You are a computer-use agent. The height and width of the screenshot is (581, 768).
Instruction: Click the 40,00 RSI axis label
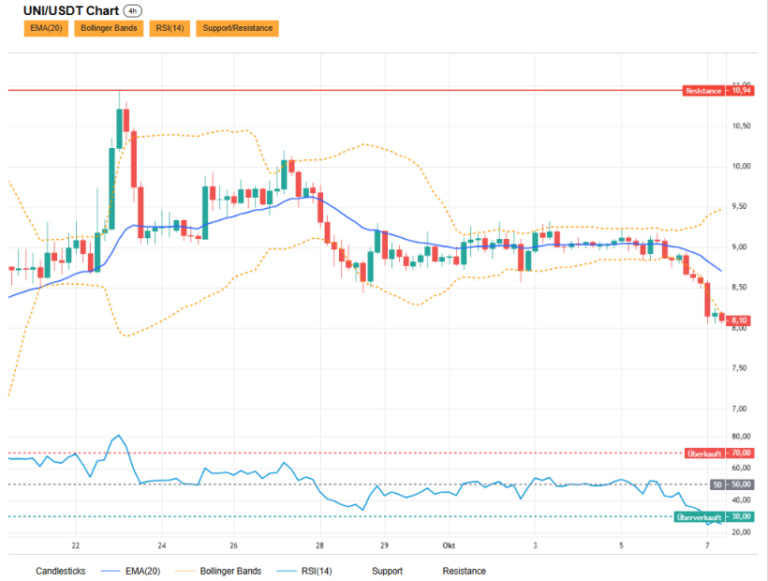point(741,500)
